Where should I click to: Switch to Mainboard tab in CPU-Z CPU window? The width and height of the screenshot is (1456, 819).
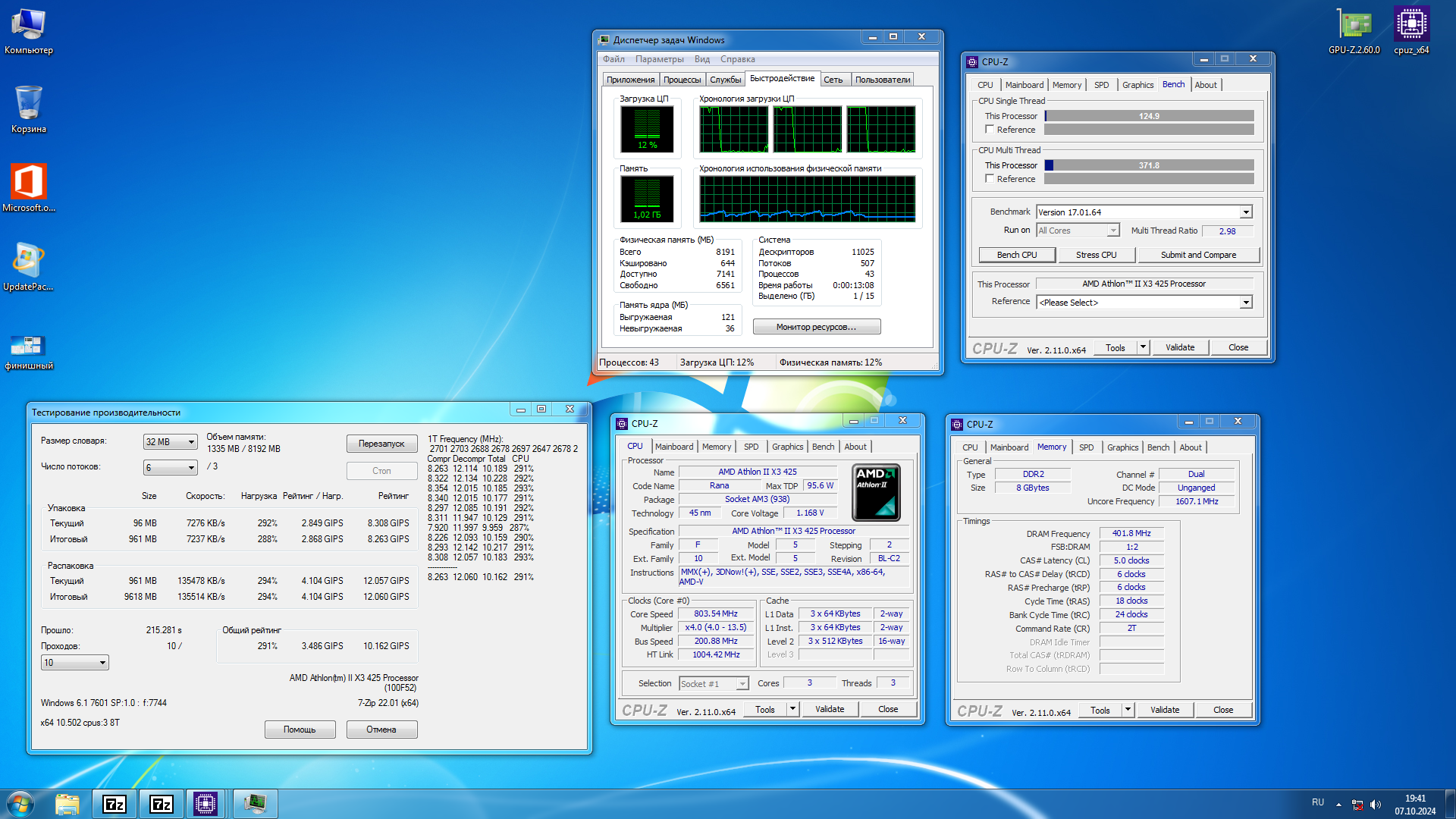click(x=674, y=447)
